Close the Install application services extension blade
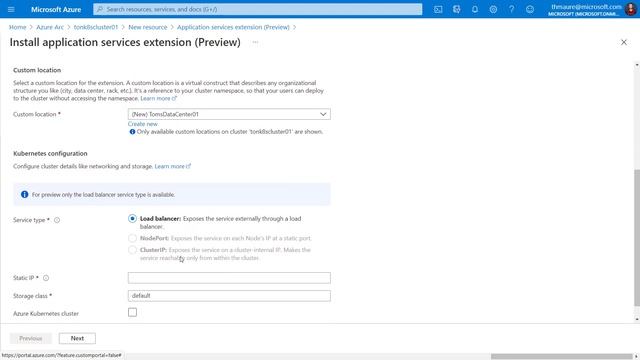This screenshot has height=360, width=640. [x=624, y=42]
